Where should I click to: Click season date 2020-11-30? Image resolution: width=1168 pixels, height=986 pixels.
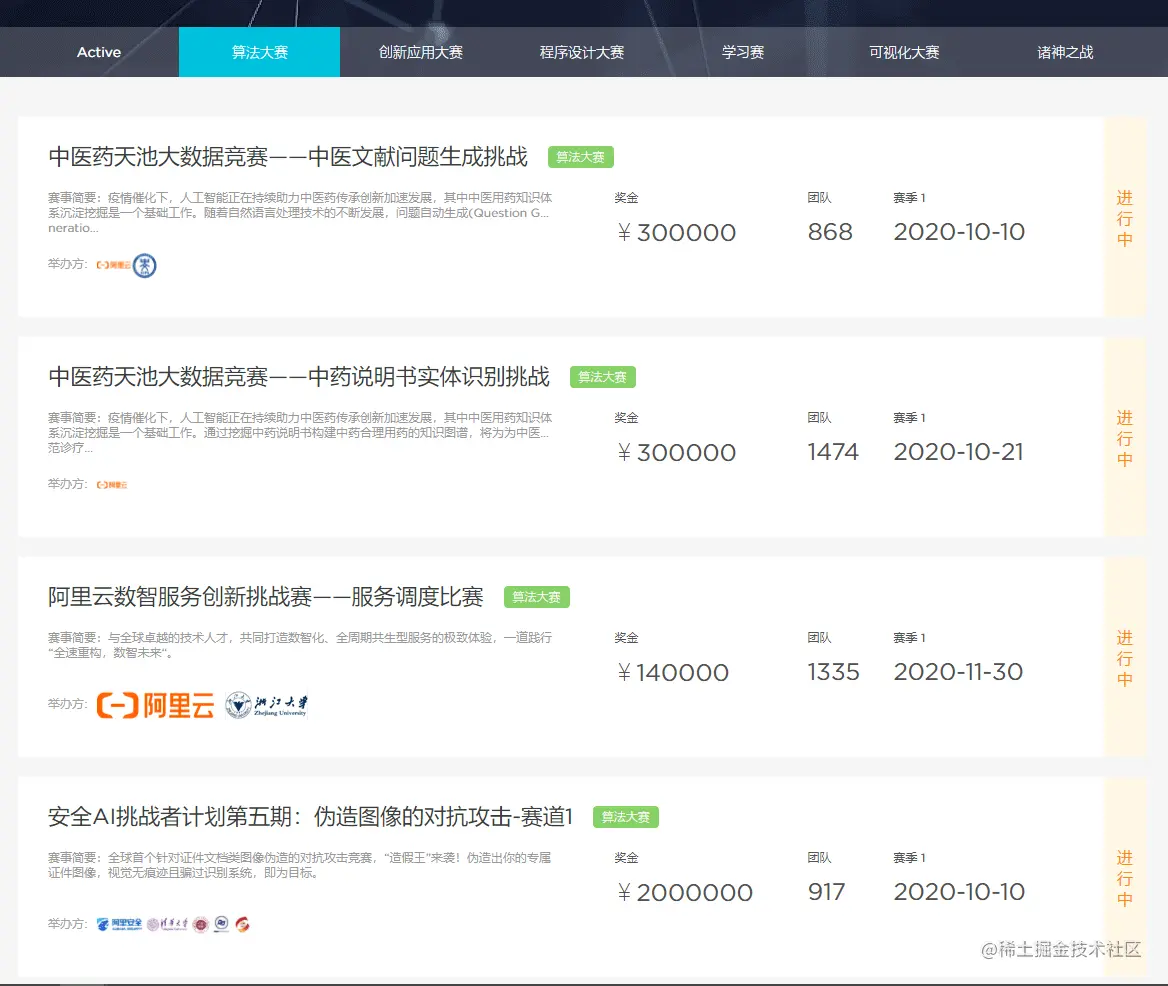[x=958, y=672]
